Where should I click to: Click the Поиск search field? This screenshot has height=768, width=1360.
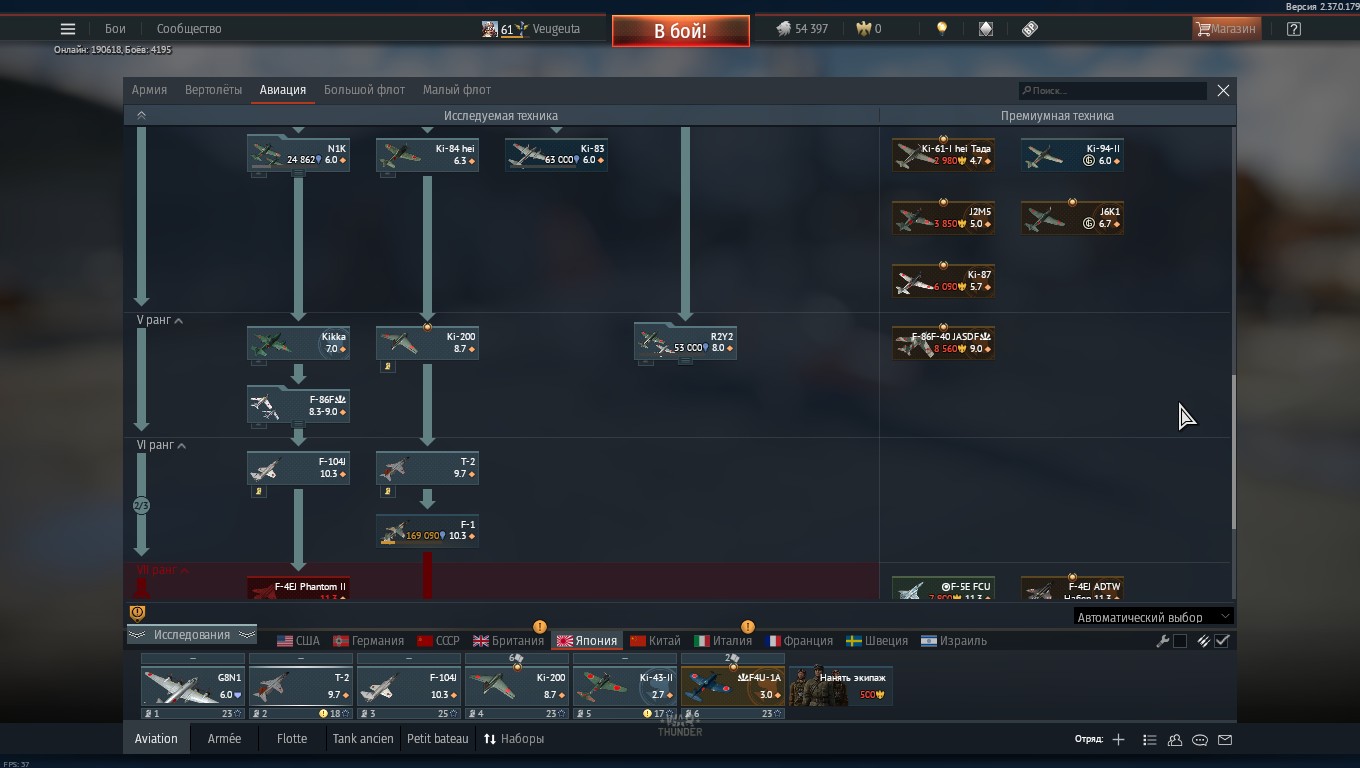tap(1112, 91)
